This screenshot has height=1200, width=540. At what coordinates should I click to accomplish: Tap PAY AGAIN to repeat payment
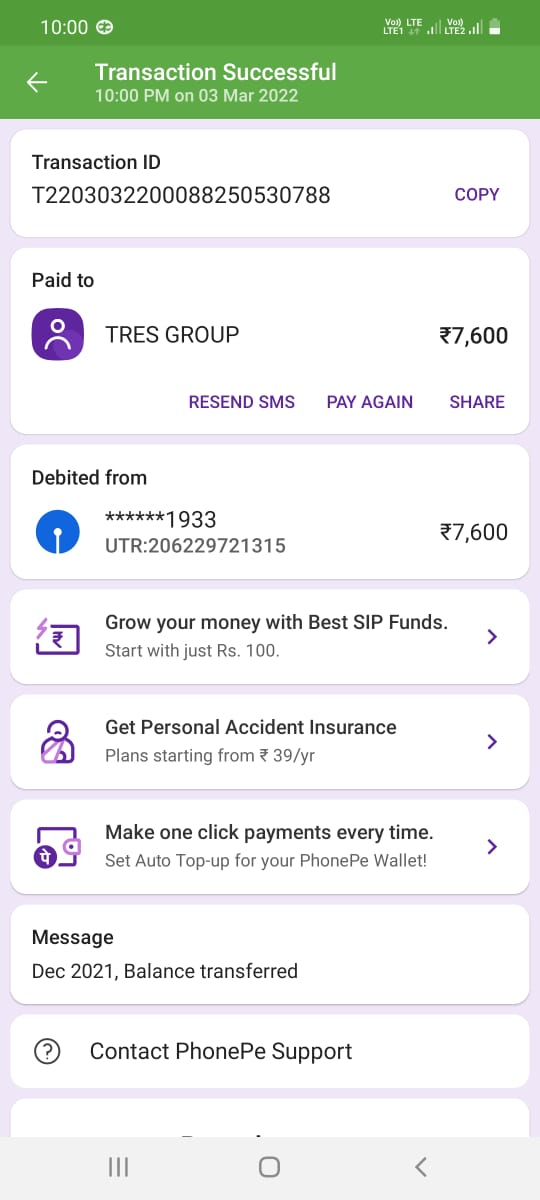[x=370, y=402]
